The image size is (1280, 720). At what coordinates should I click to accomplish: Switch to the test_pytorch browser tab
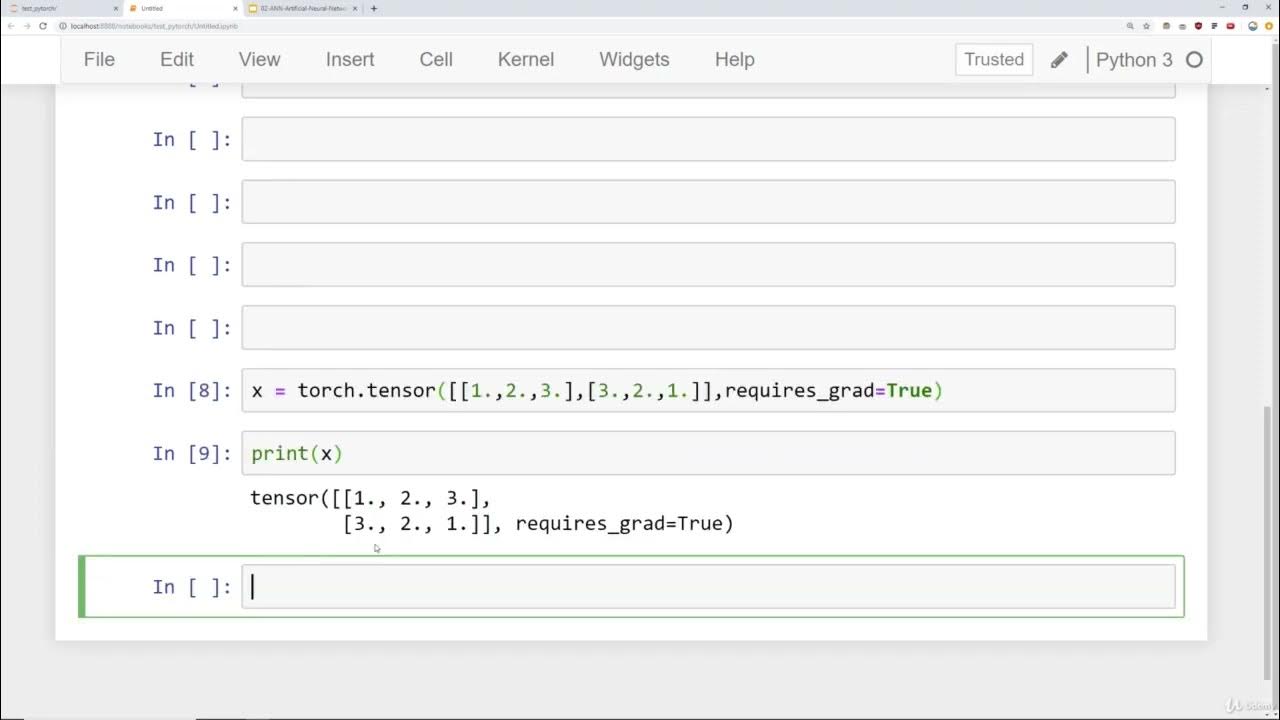coord(50,8)
